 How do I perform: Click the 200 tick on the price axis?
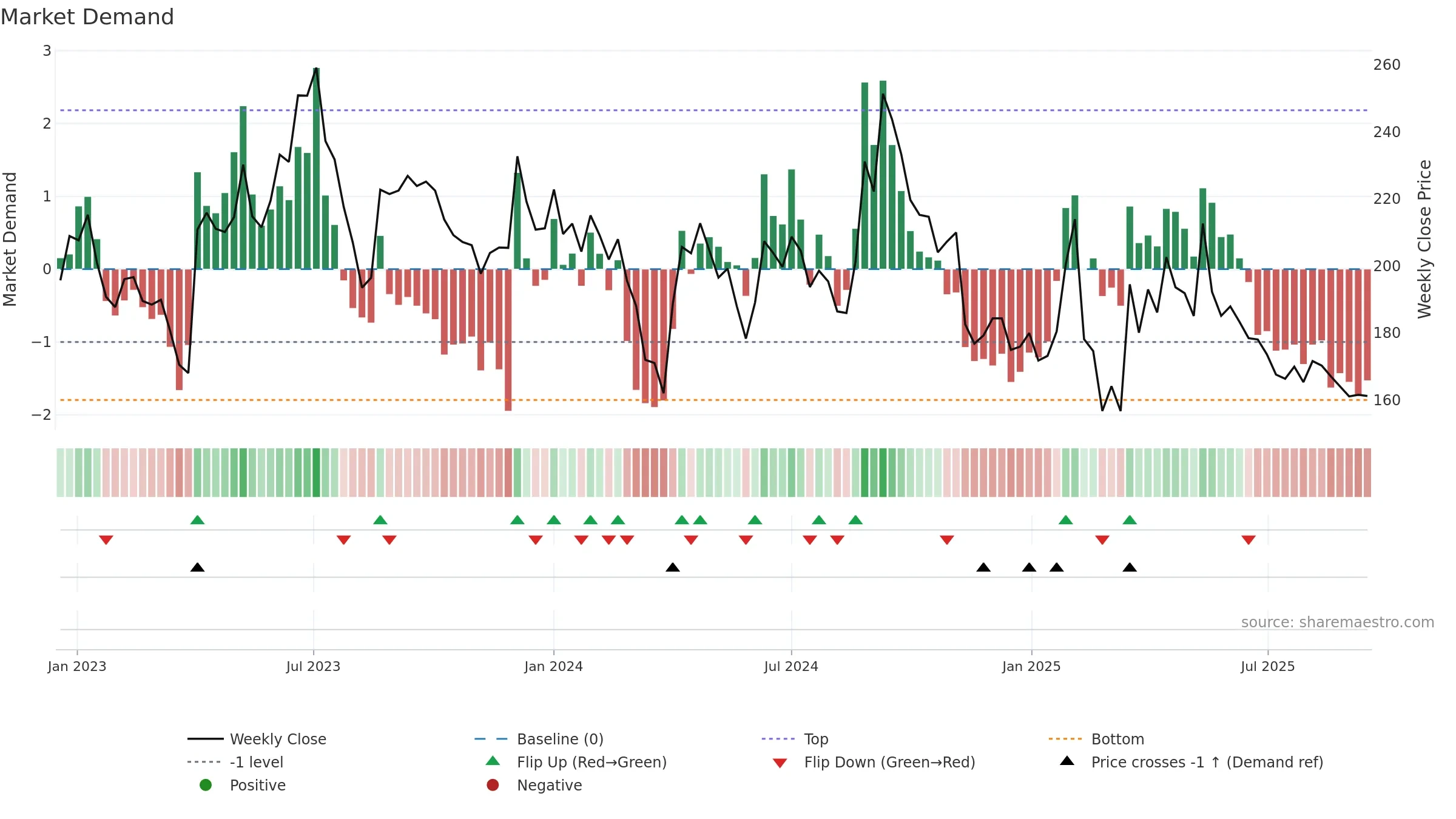[x=1387, y=266]
